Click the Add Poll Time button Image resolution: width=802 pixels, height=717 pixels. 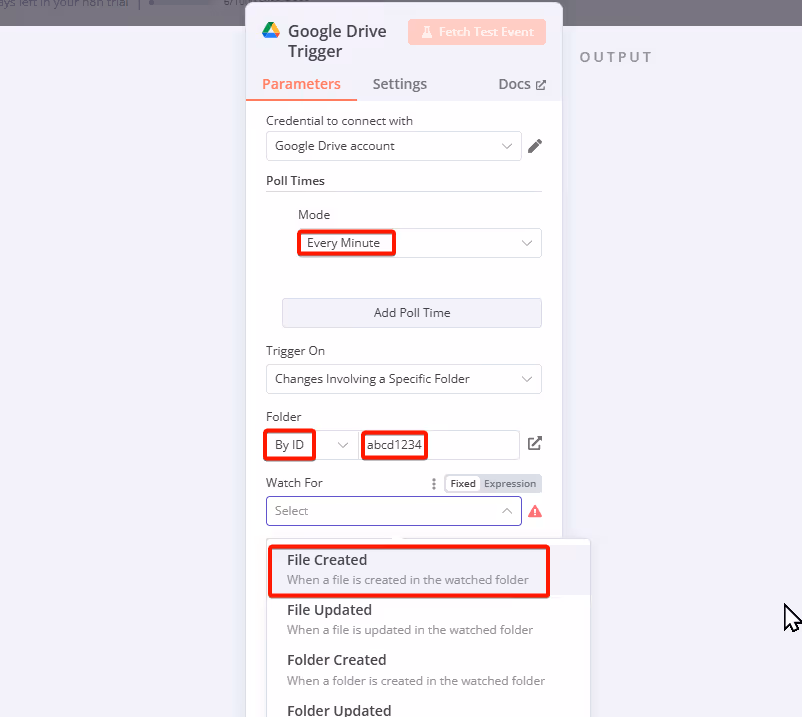412,313
